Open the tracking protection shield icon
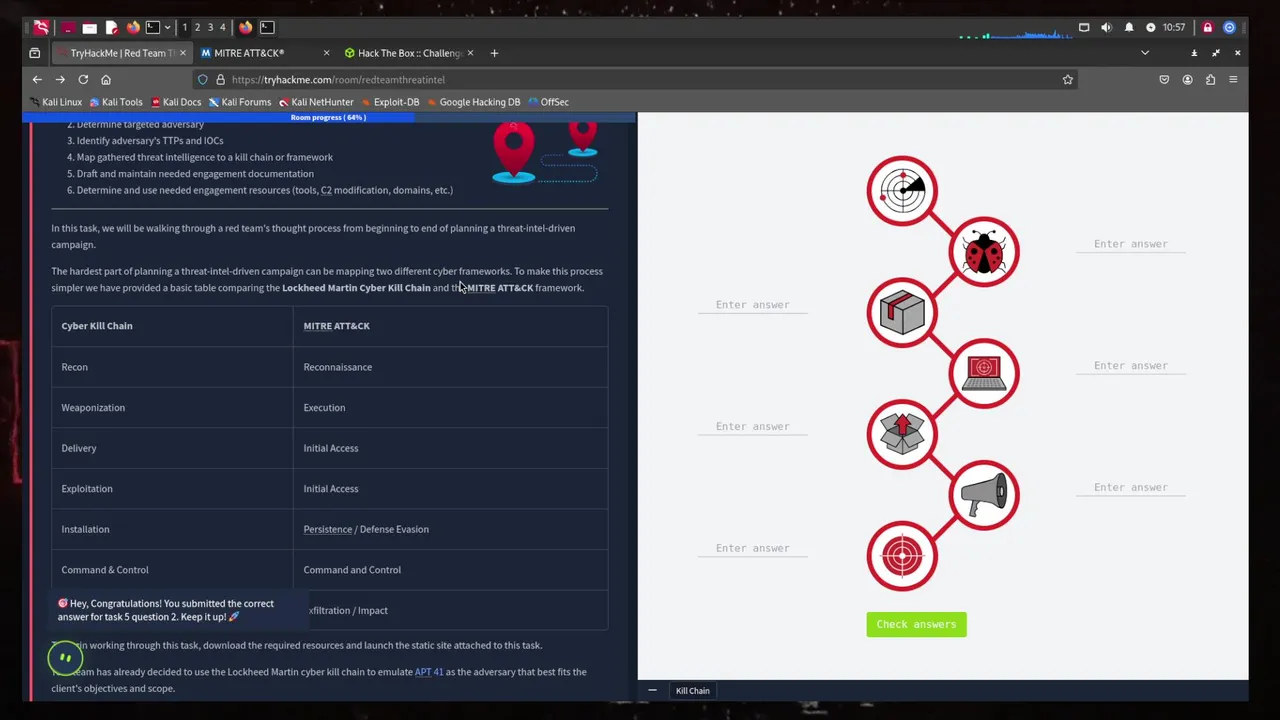The image size is (1280, 720). point(203,79)
